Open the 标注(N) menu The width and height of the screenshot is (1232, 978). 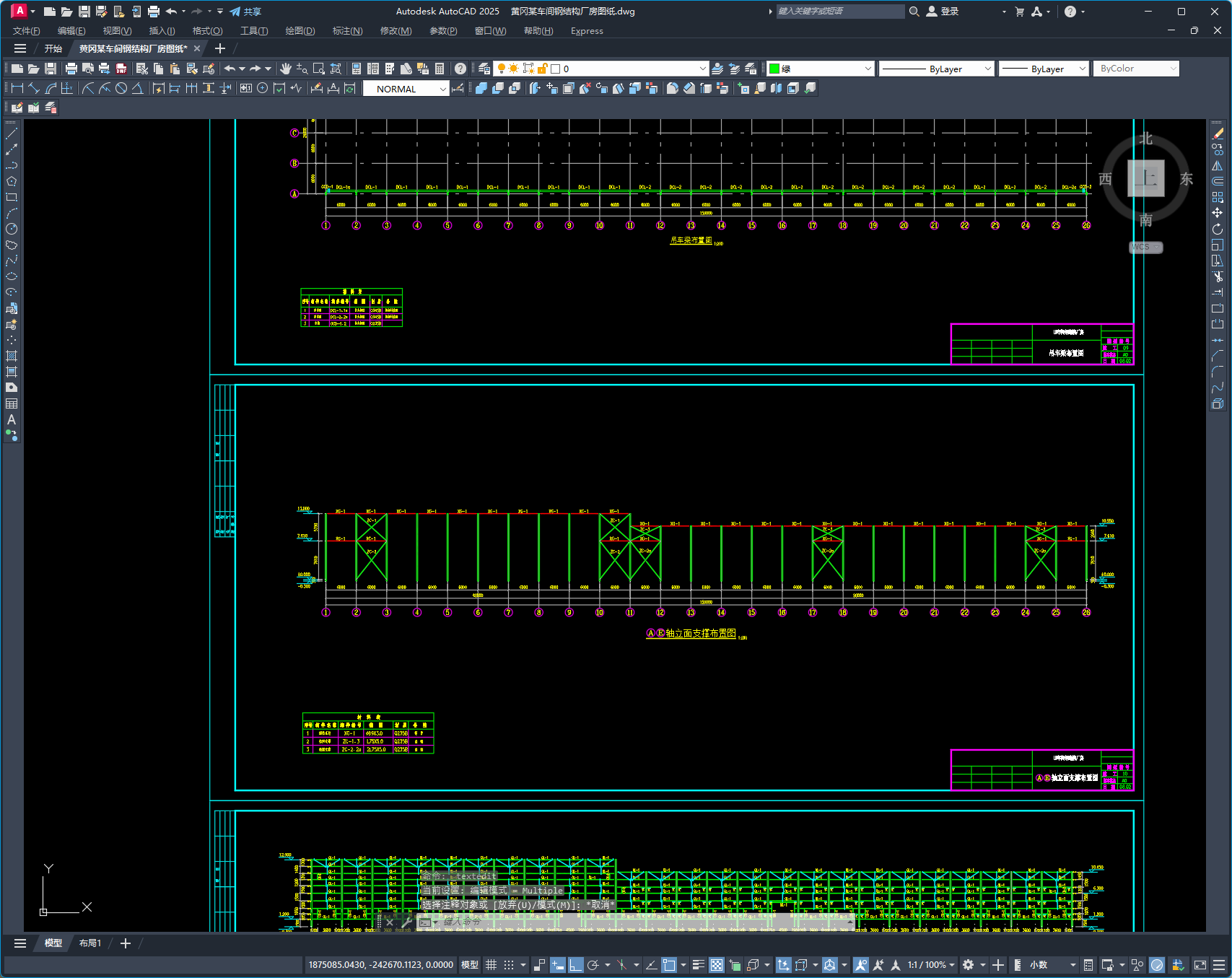point(347,31)
